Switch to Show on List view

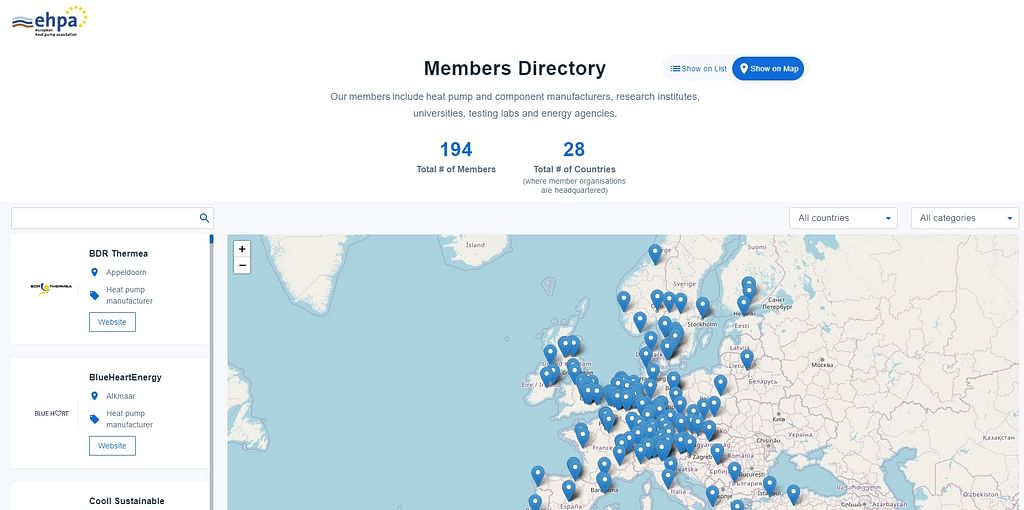click(x=698, y=69)
